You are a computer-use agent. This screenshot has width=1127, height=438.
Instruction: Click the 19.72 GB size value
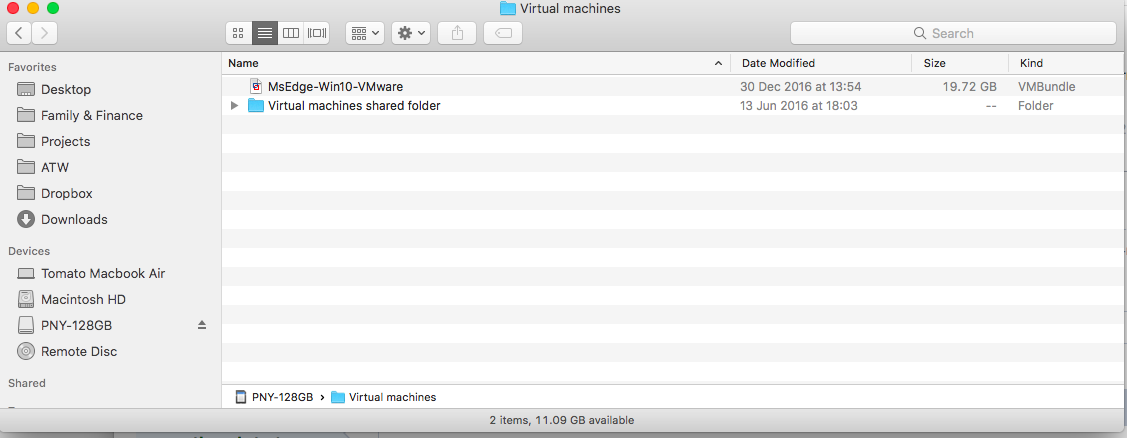(x=970, y=87)
